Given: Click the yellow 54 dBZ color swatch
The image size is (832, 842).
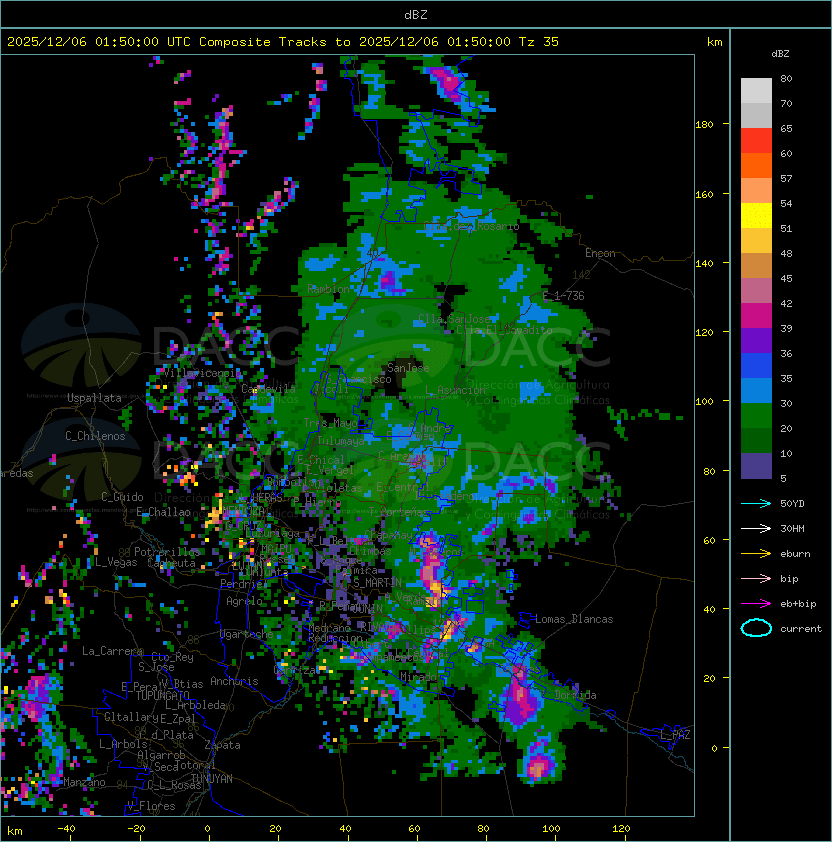Looking at the screenshot, I should (756, 216).
